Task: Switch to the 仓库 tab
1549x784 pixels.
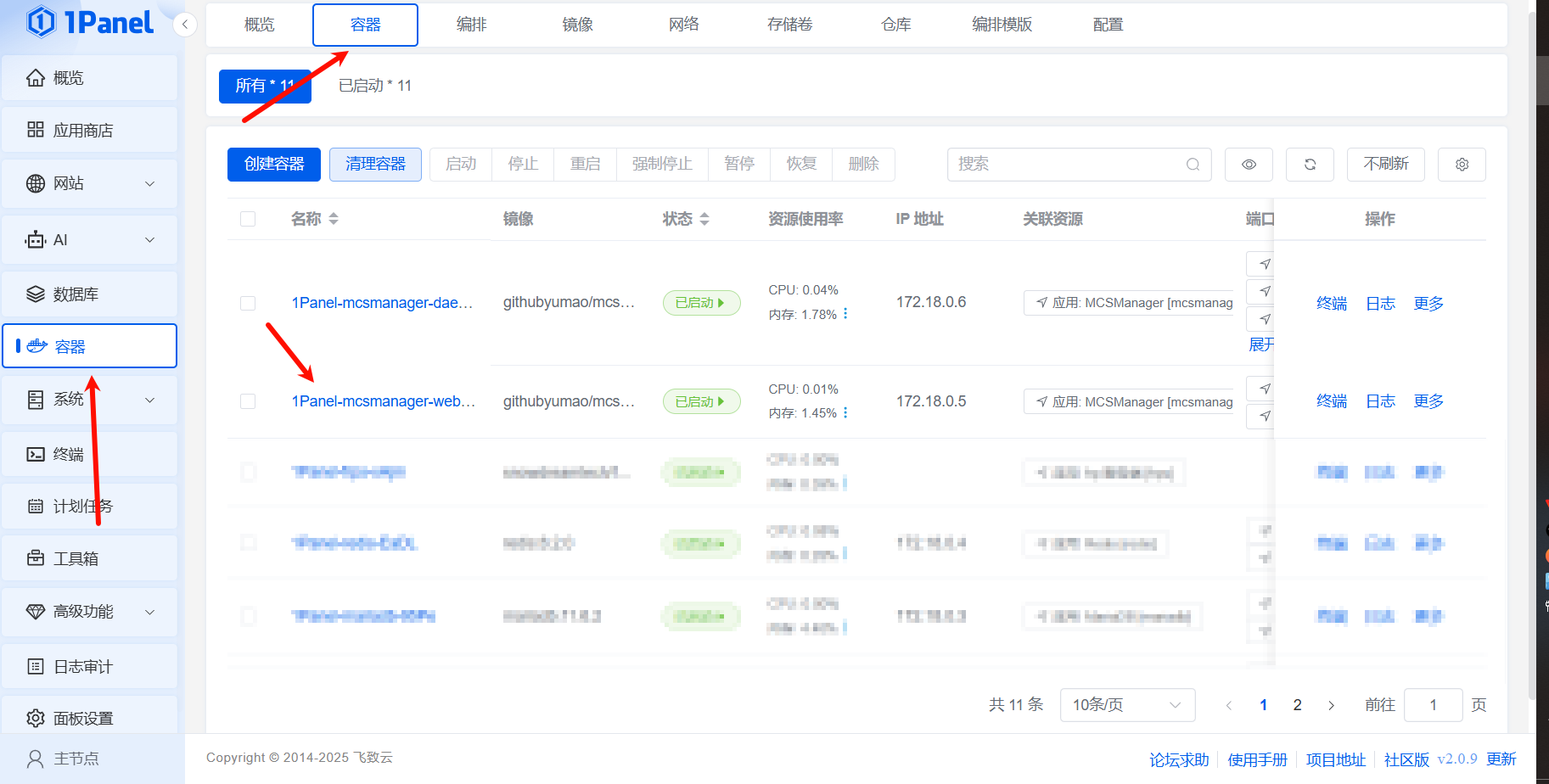Action: coord(895,25)
